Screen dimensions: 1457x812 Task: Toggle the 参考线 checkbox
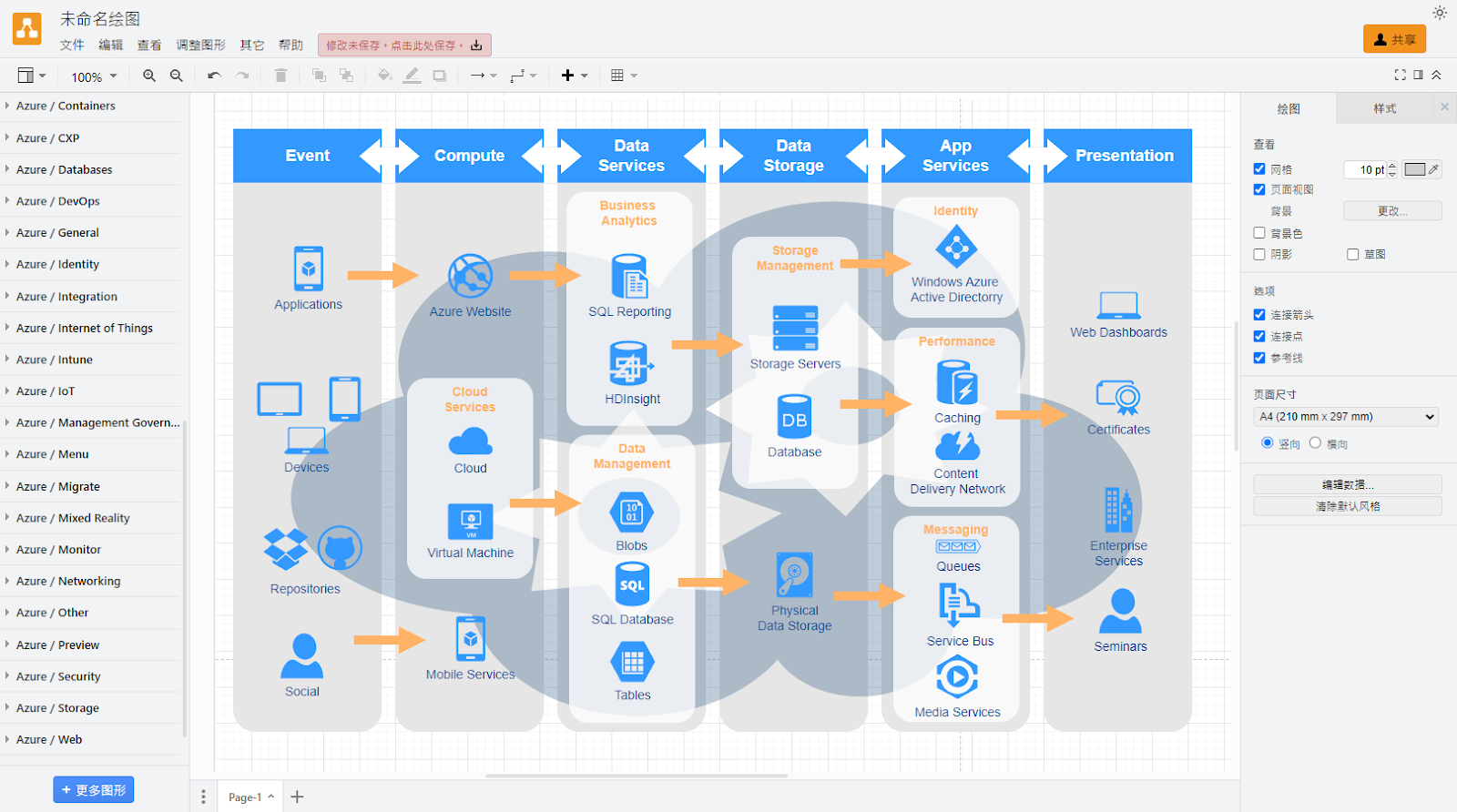point(1259,358)
